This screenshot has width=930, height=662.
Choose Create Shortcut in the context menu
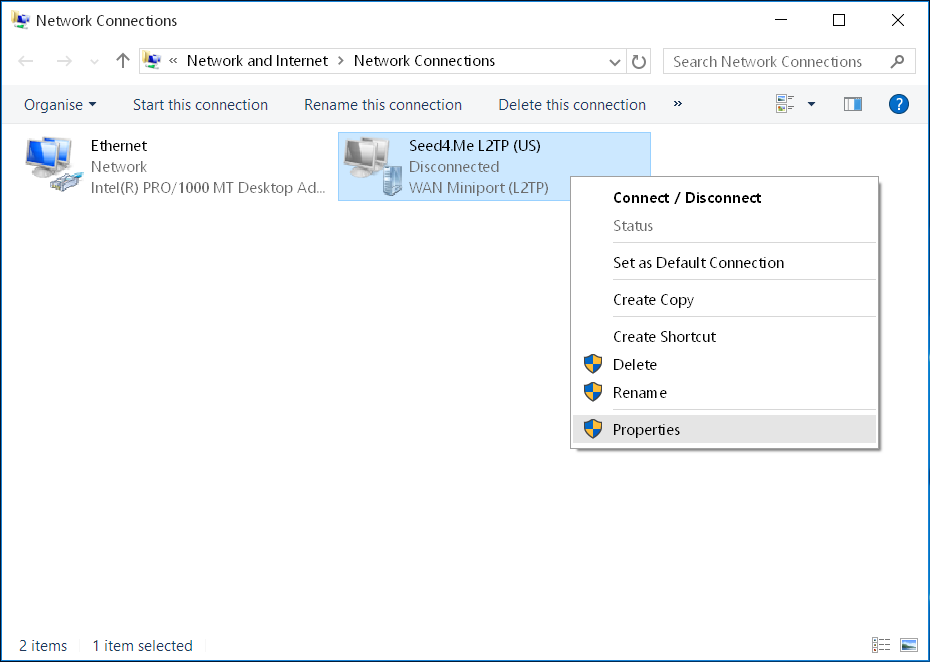coord(664,337)
